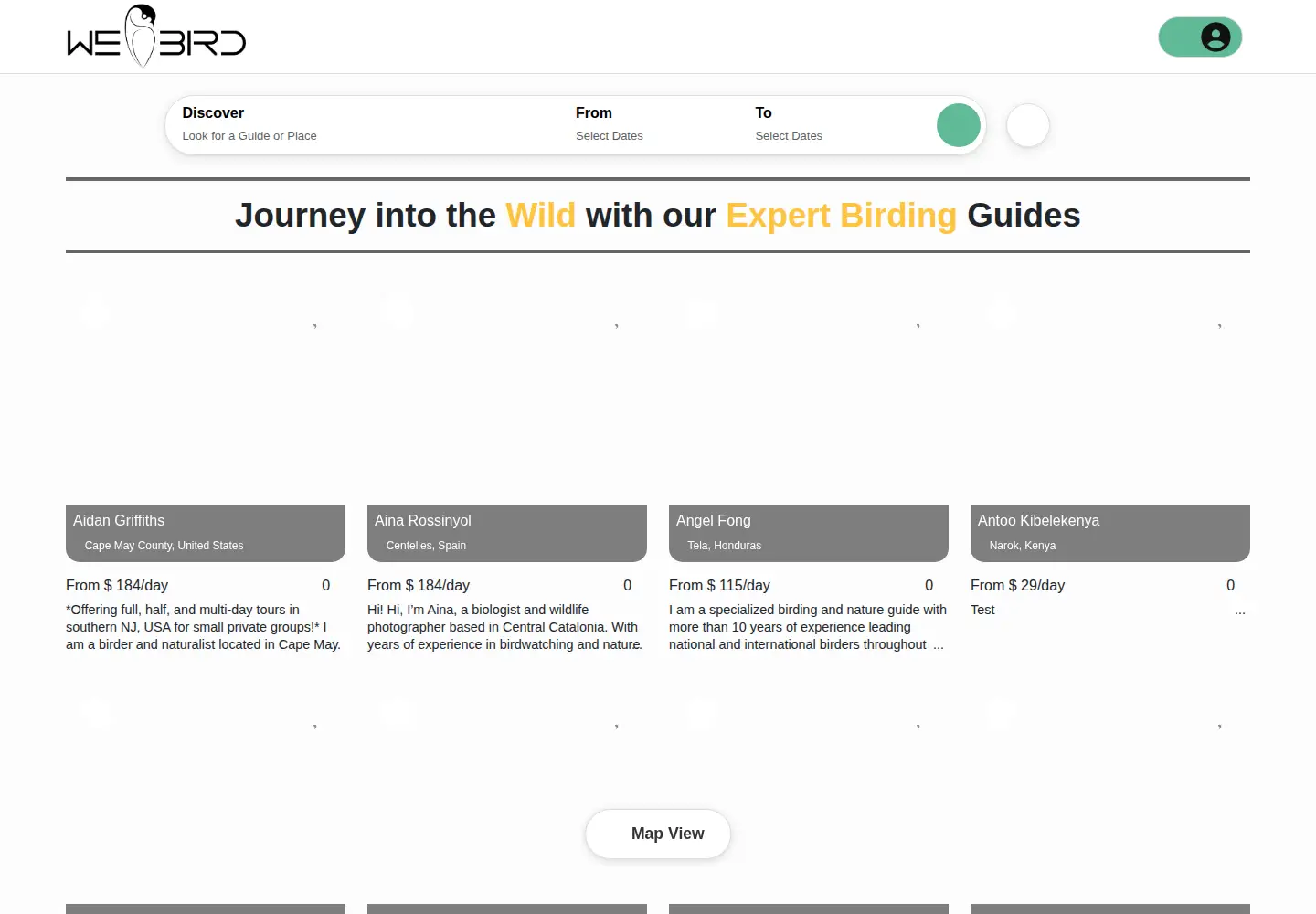Focus the 'Look for a Guide or Place' field
Screen dimensions: 1316x914
pyautogui.click(x=249, y=136)
